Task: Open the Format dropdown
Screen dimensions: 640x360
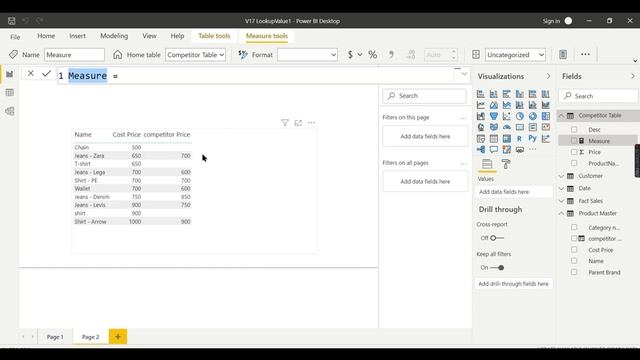Action: (307, 55)
